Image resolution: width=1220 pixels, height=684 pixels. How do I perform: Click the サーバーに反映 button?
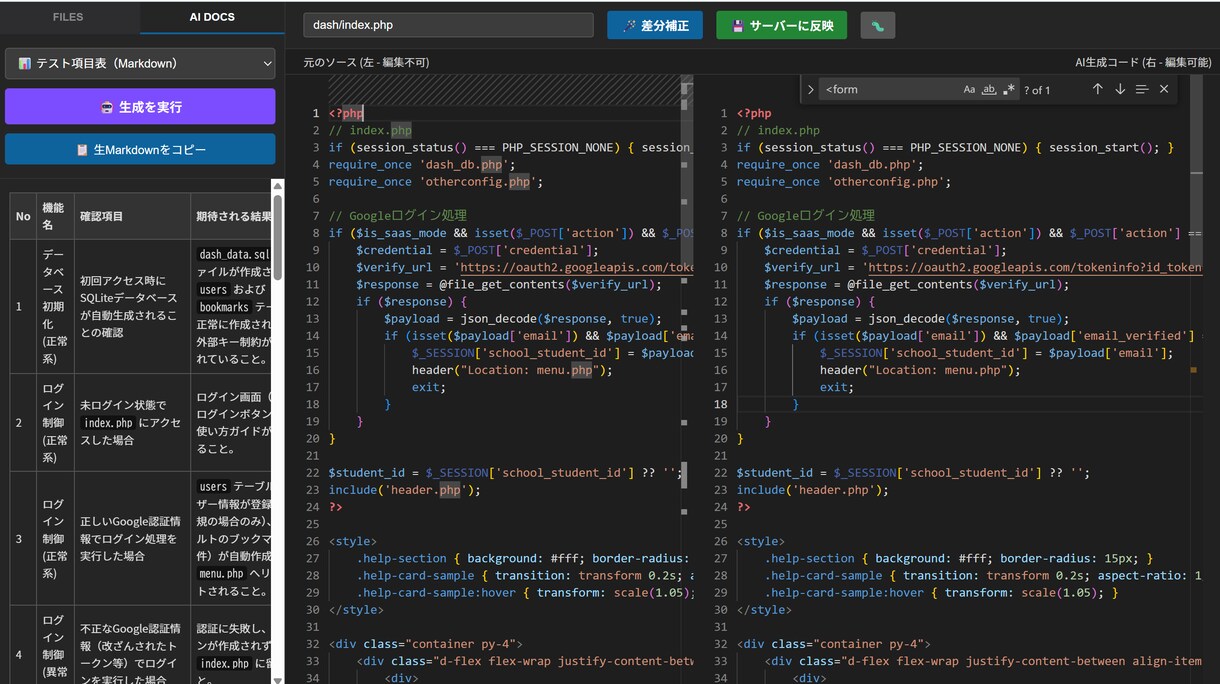(x=781, y=25)
